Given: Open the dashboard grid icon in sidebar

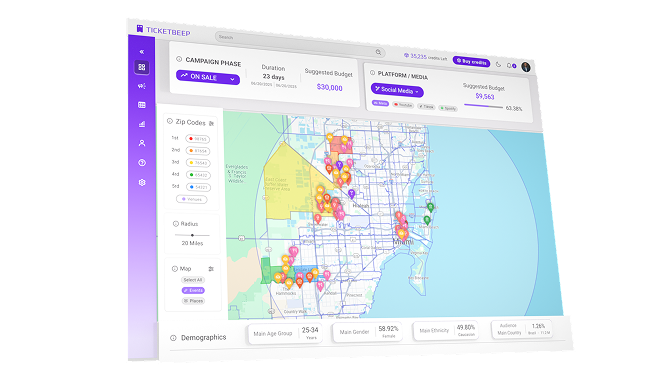Looking at the screenshot, I should click(x=142, y=67).
